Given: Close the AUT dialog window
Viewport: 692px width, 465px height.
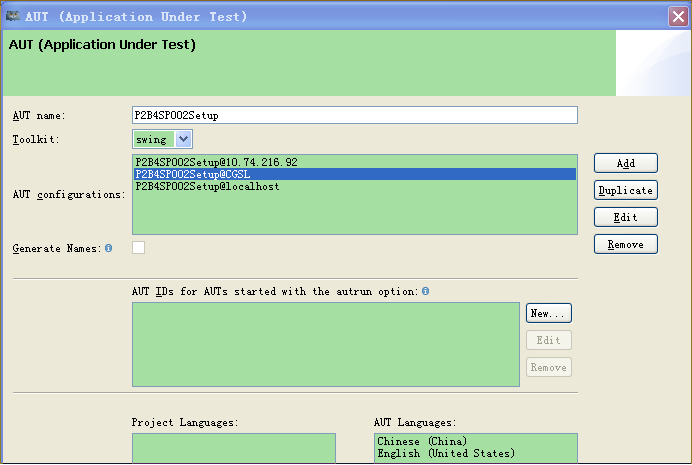Looking at the screenshot, I should pos(678,17).
